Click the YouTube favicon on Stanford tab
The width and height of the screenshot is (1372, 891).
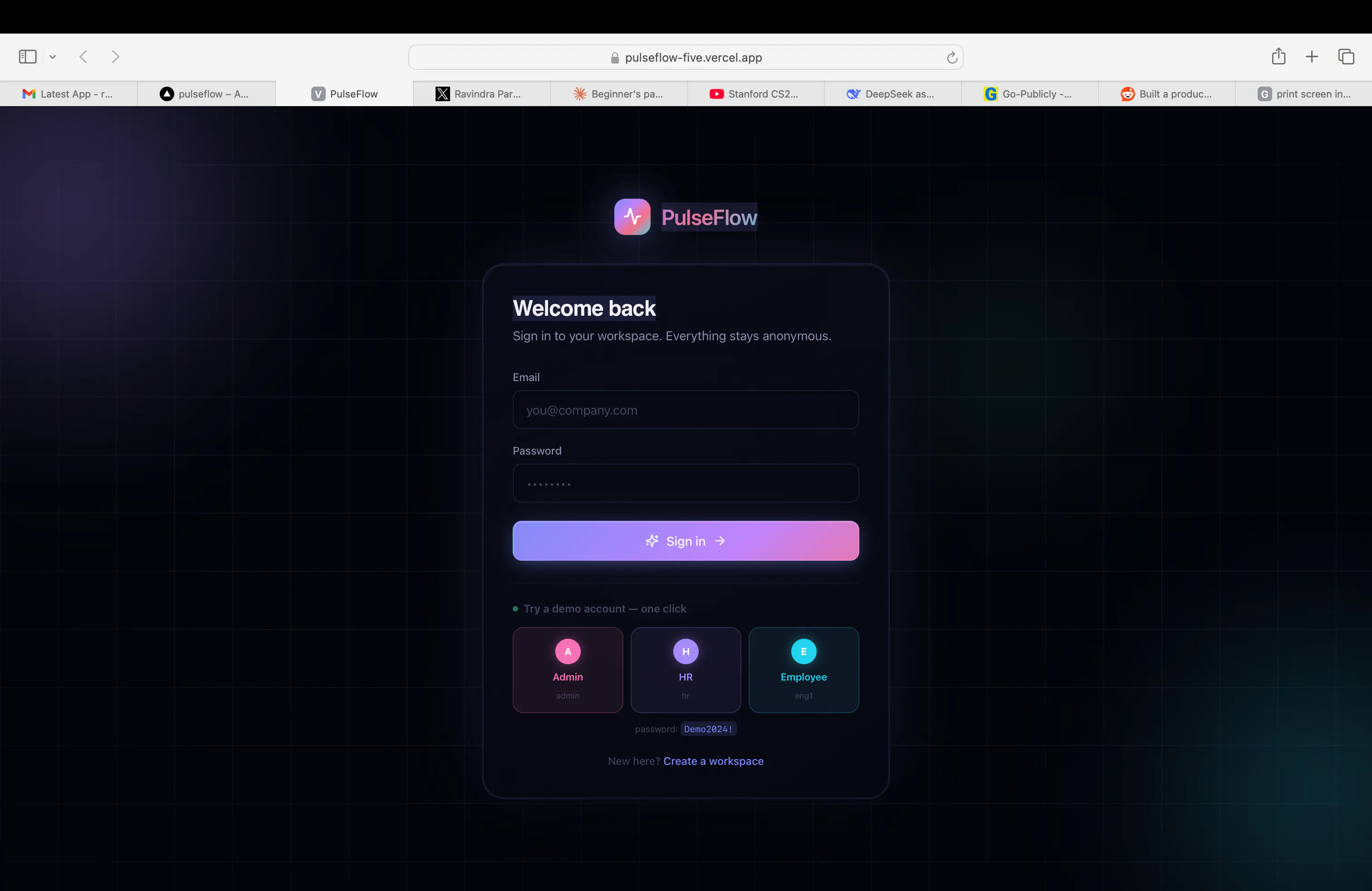pos(716,93)
